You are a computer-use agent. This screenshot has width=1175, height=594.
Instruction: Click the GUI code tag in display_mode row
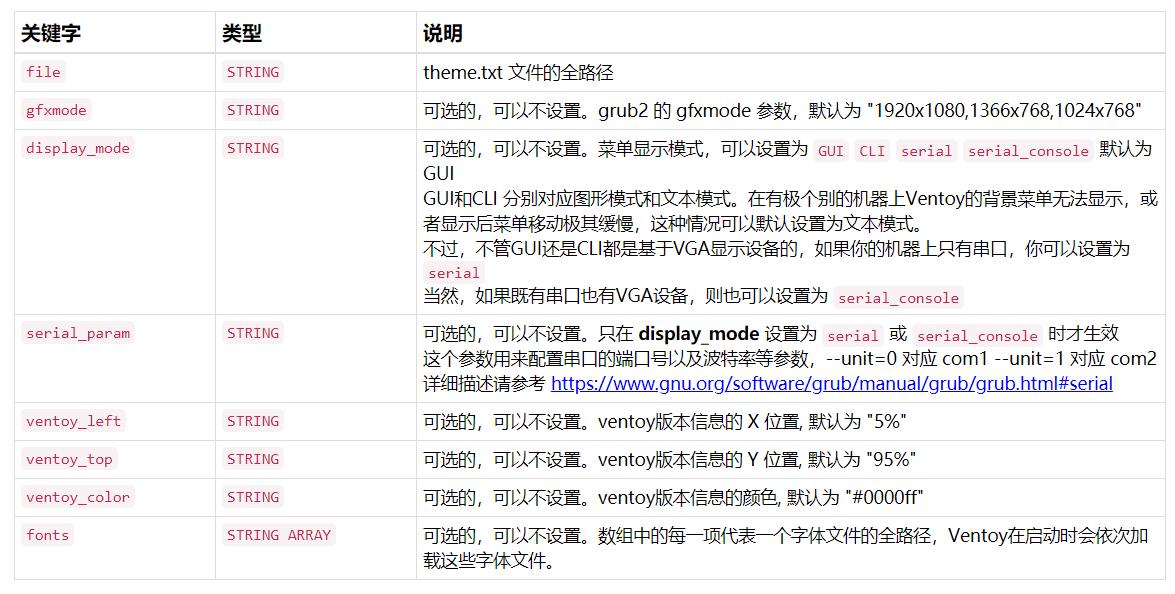tap(830, 151)
